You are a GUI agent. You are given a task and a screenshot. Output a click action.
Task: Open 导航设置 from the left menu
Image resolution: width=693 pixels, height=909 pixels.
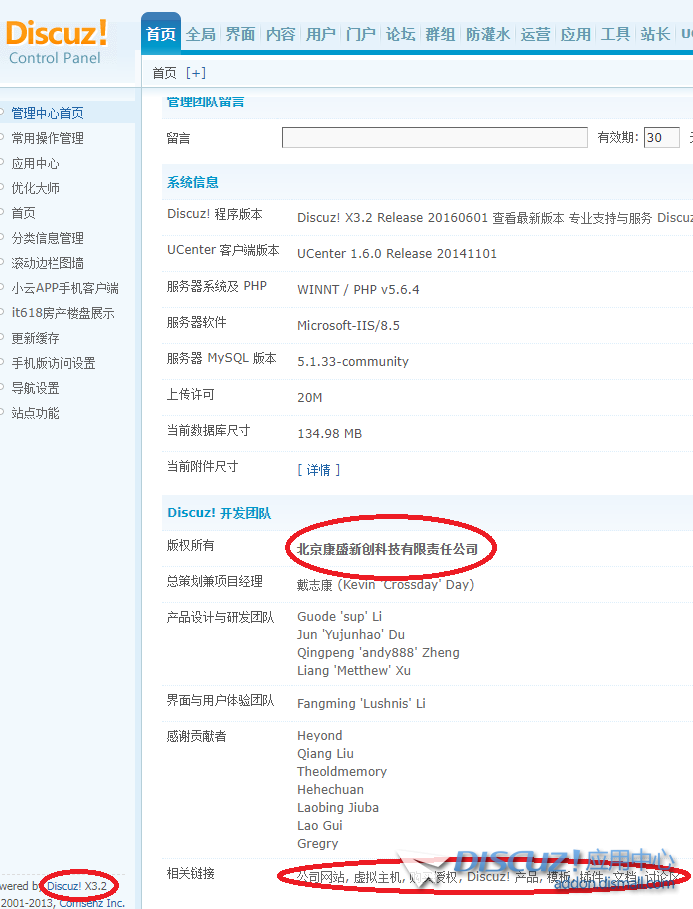click(x=35, y=388)
